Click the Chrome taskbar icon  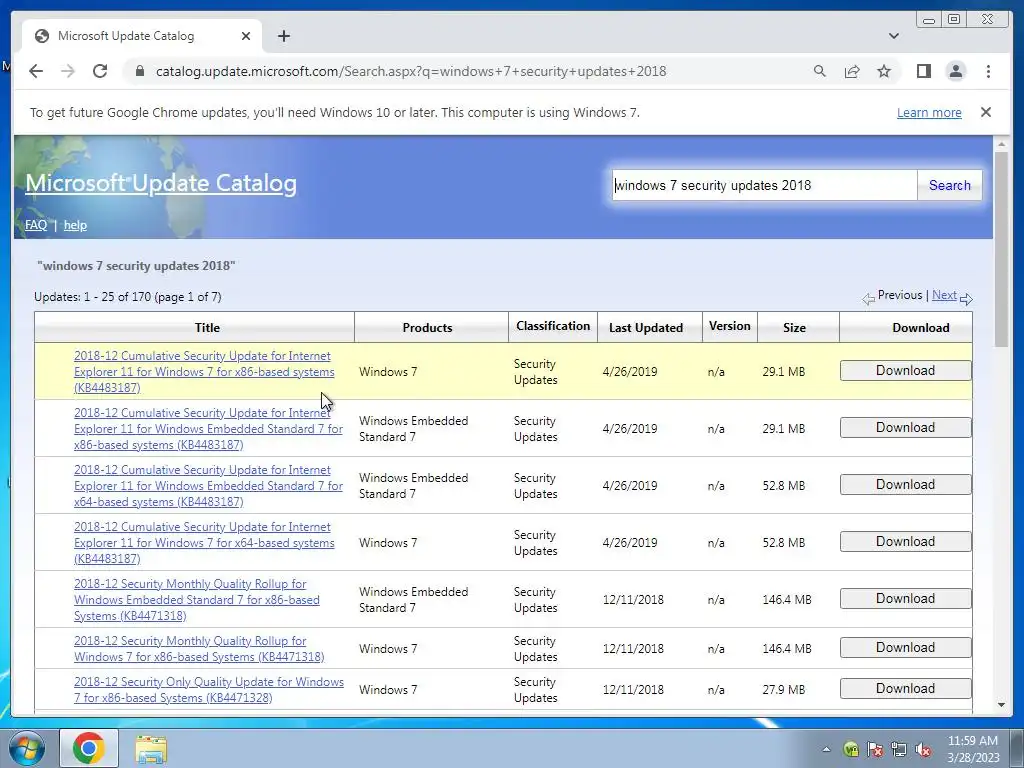(89, 748)
